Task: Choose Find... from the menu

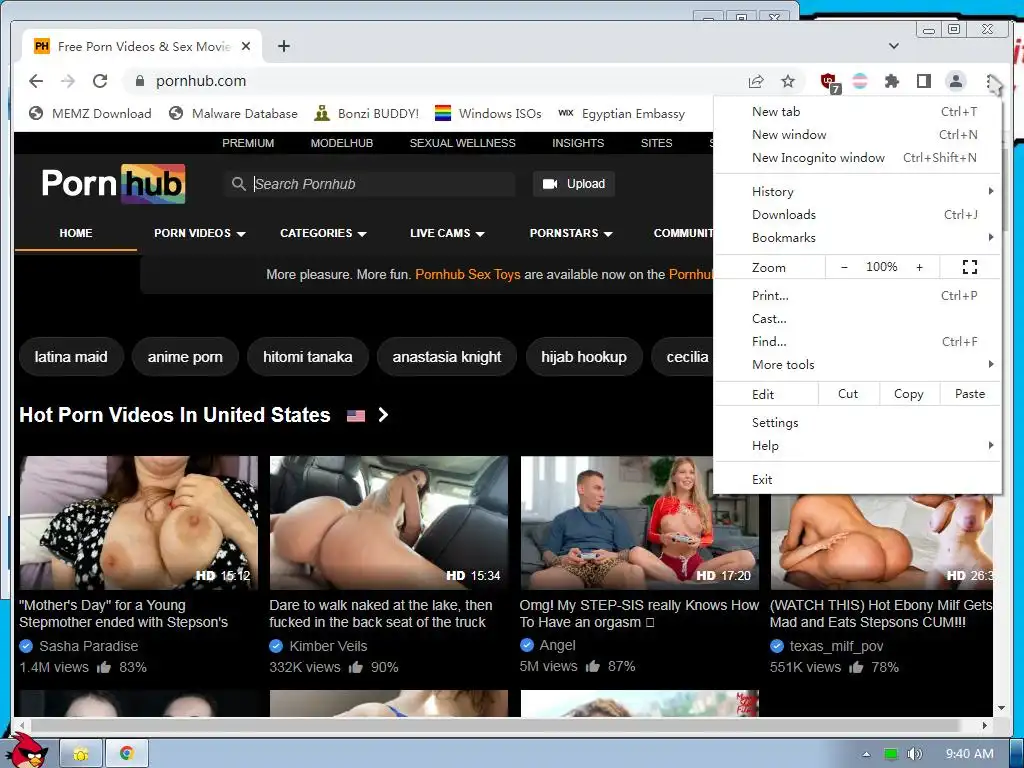Action: pyautogui.click(x=857, y=342)
